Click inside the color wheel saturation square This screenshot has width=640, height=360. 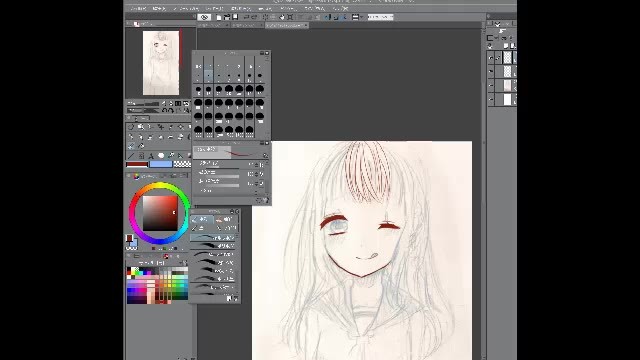160,213
